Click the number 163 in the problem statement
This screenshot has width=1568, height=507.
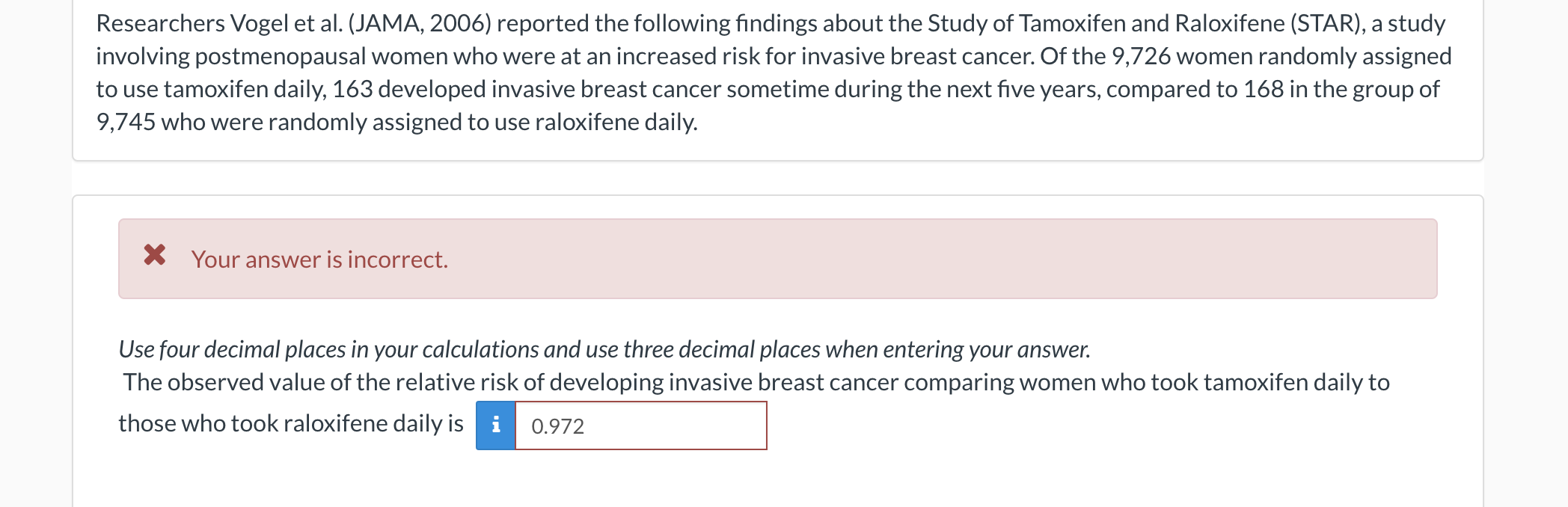pos(352,89)
